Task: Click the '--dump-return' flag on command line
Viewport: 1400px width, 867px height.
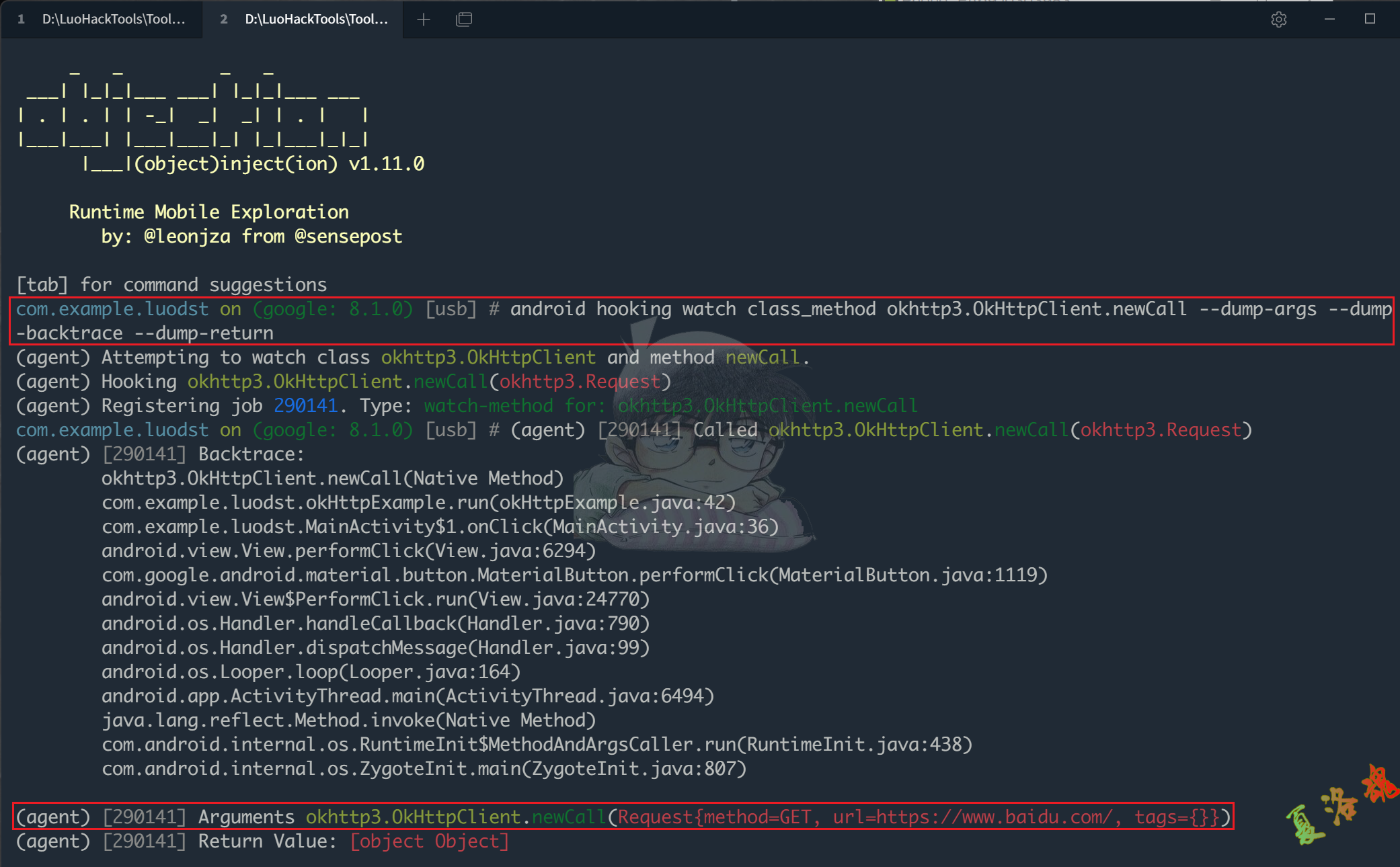Action: pyautogui.click(x=203, y=333)
